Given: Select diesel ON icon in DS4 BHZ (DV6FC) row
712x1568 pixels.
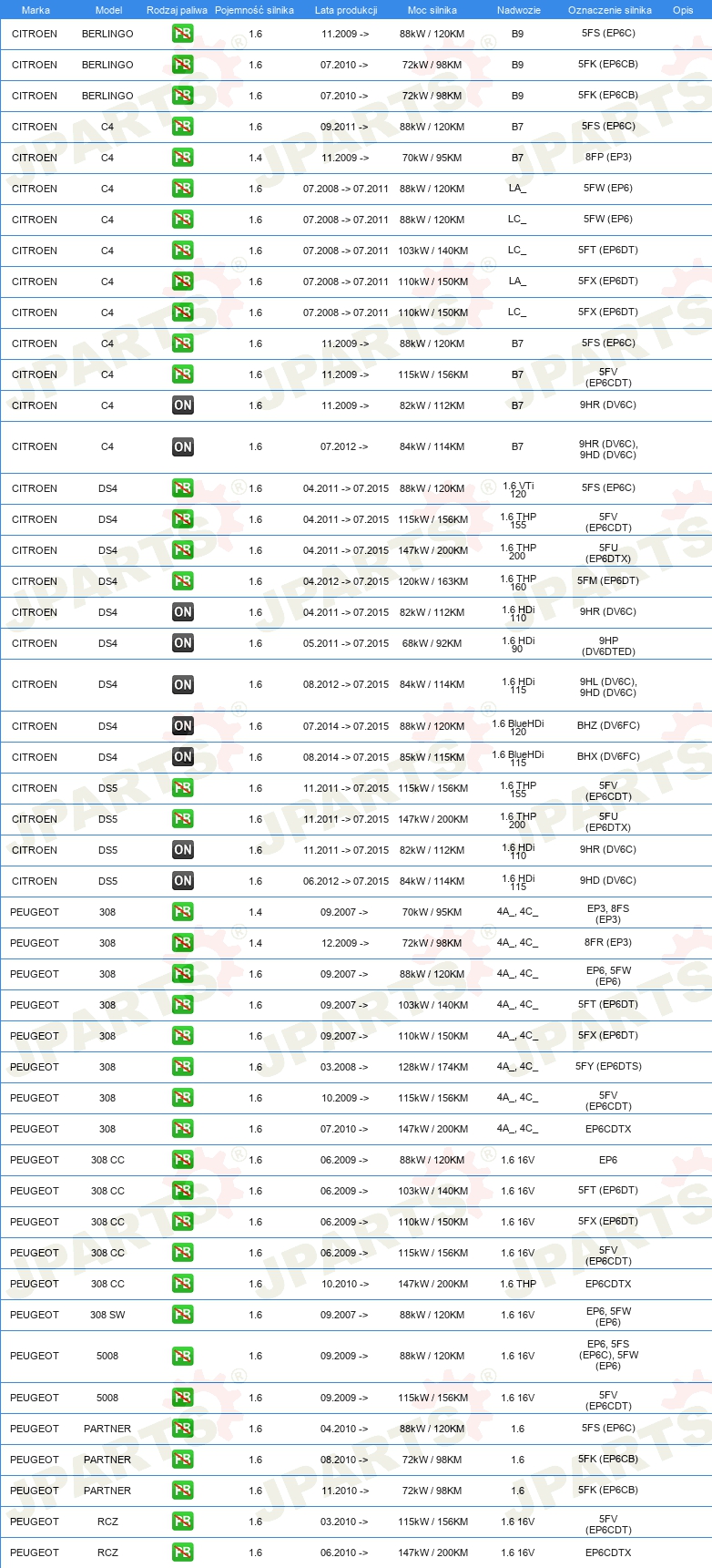Looking at the screenshot, I should [x=183, y=726].
